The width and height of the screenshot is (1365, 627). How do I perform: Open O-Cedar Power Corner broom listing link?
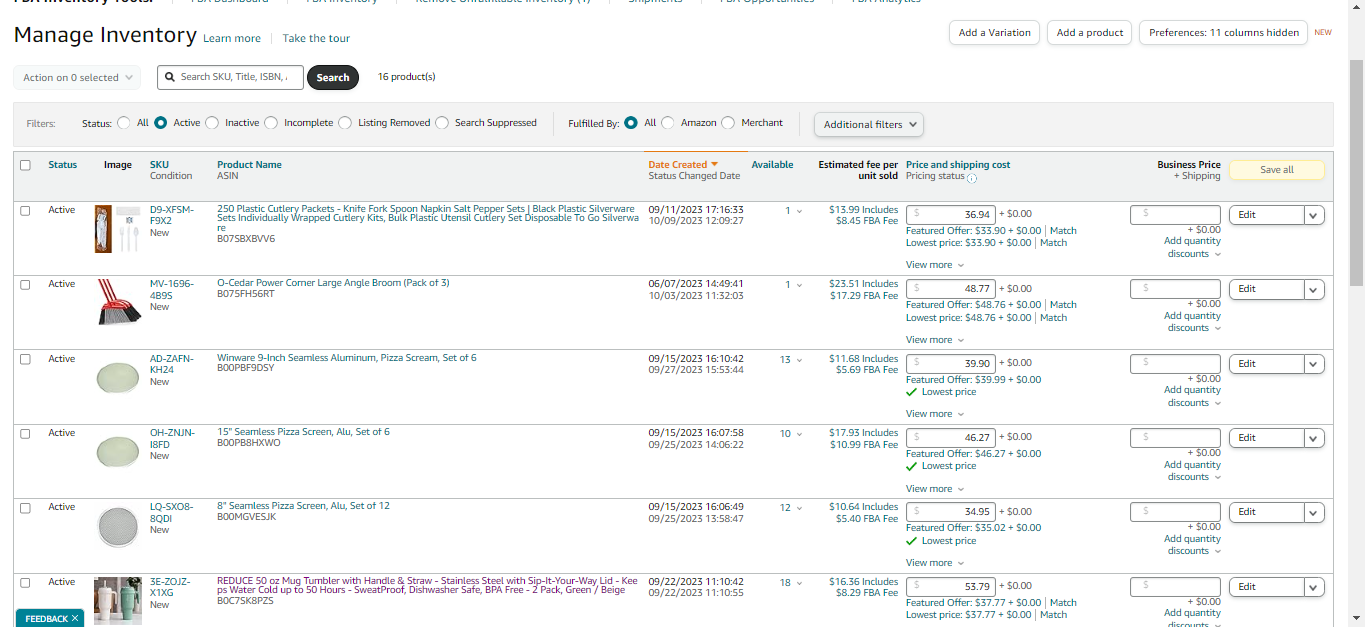click(x=333, y=283)
